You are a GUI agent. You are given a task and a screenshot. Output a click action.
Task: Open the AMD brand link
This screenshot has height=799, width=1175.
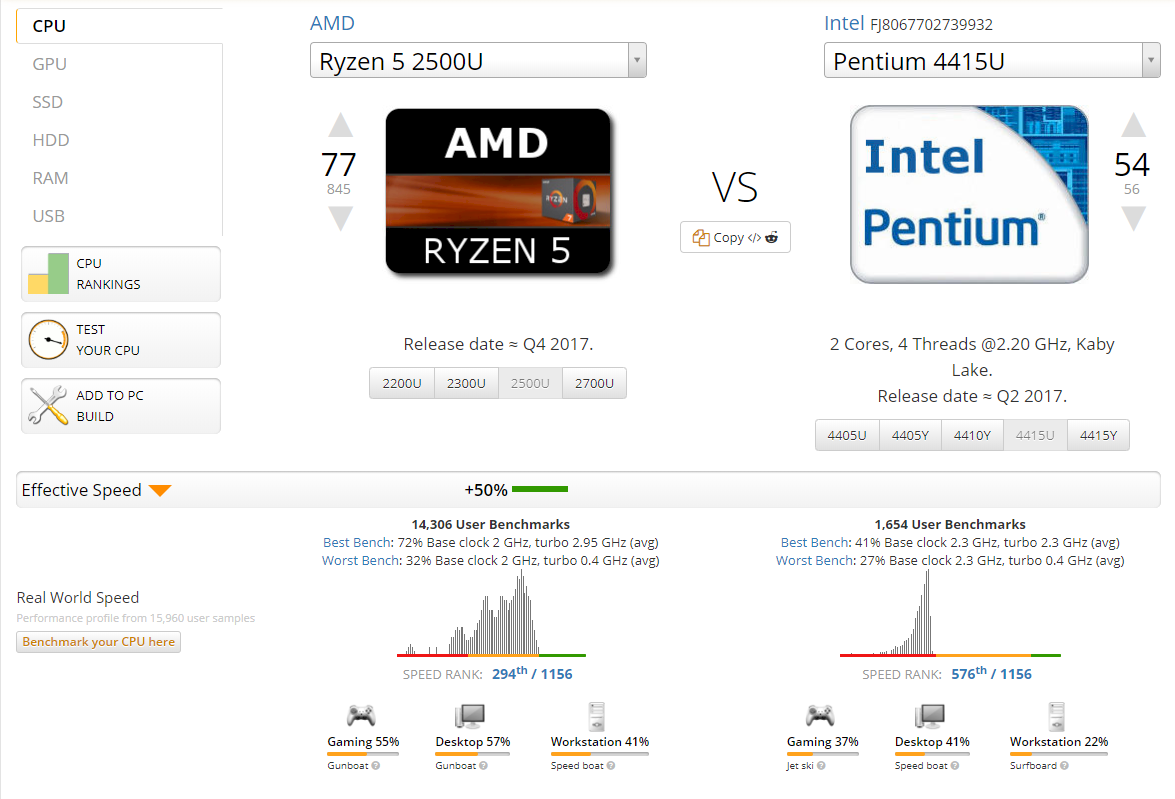pos(332,23)
